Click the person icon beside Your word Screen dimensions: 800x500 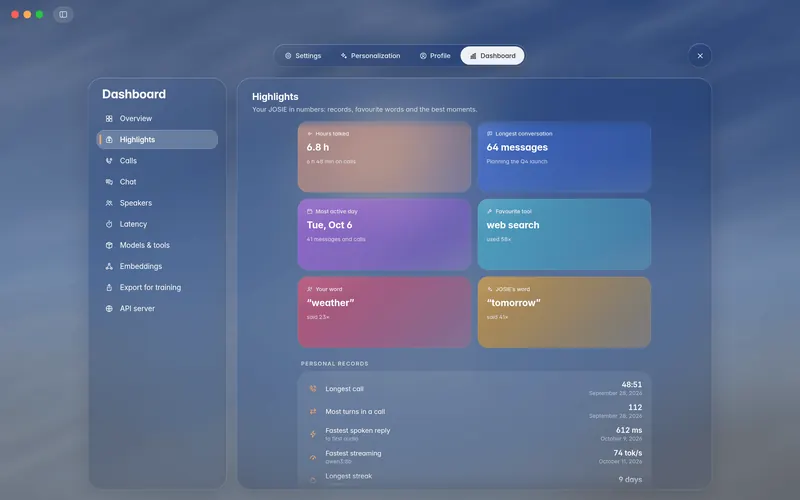(x=309, y=289)
